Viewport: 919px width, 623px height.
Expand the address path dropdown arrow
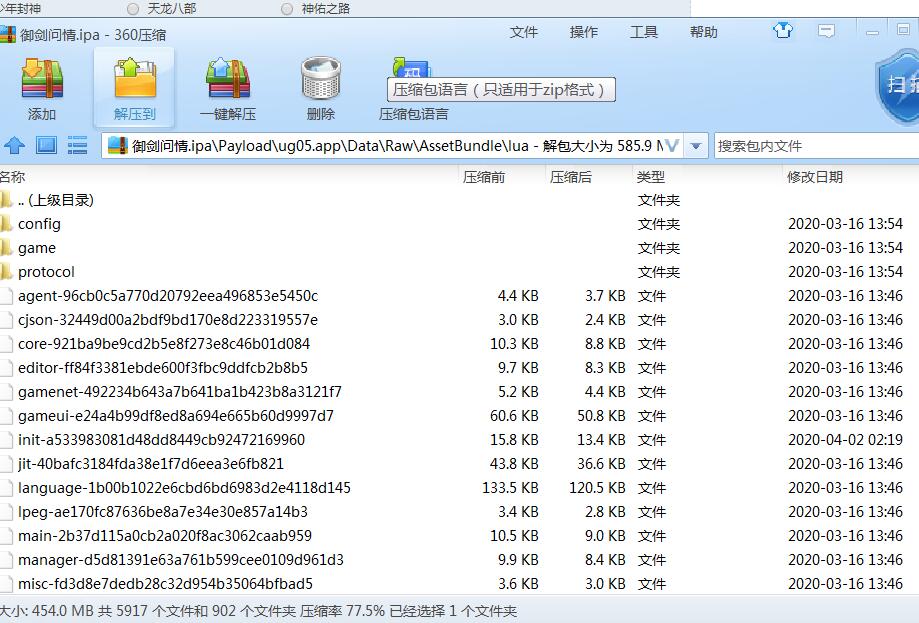[696, 145]
